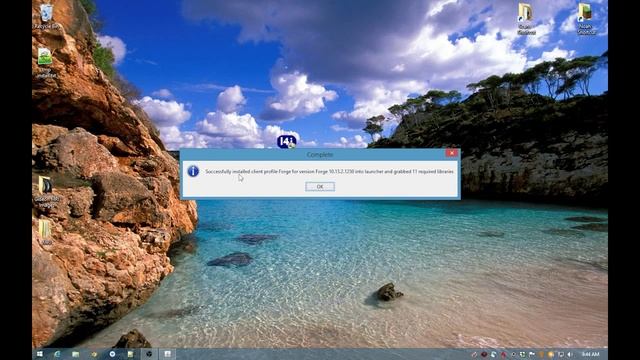Open File Explorer from the taskbar
The image size is (640, 360).
tap(76, 354)
